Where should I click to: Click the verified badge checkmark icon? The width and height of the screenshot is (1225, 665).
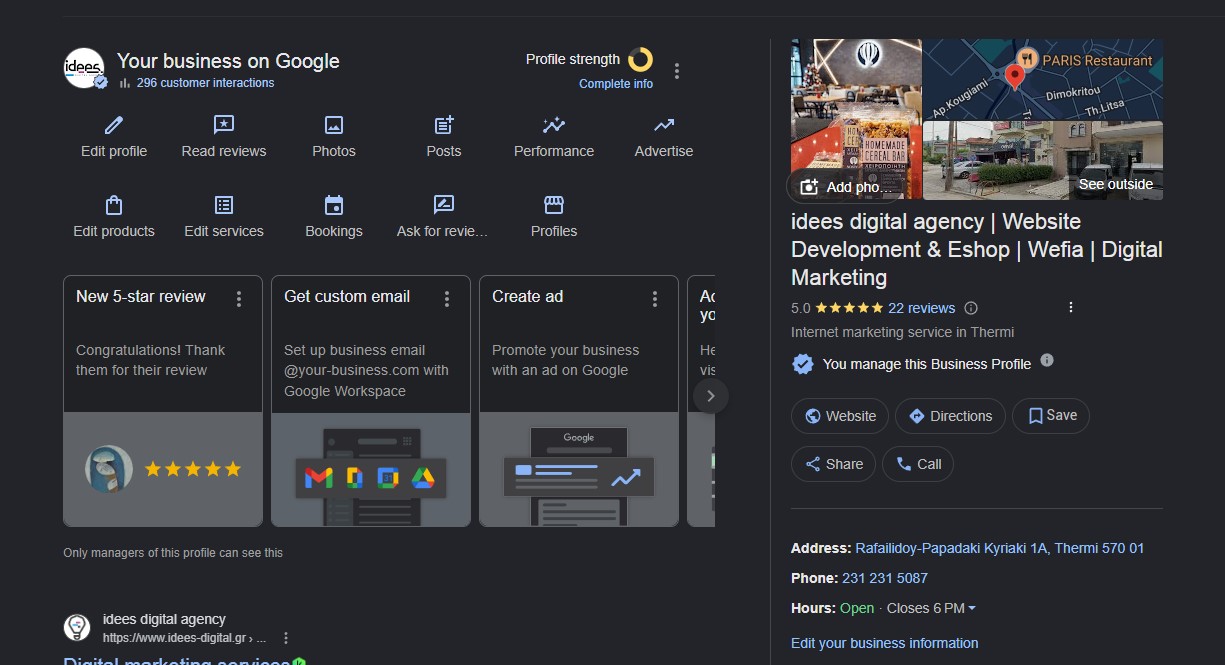pyautogui.click(x=802, y=364)
